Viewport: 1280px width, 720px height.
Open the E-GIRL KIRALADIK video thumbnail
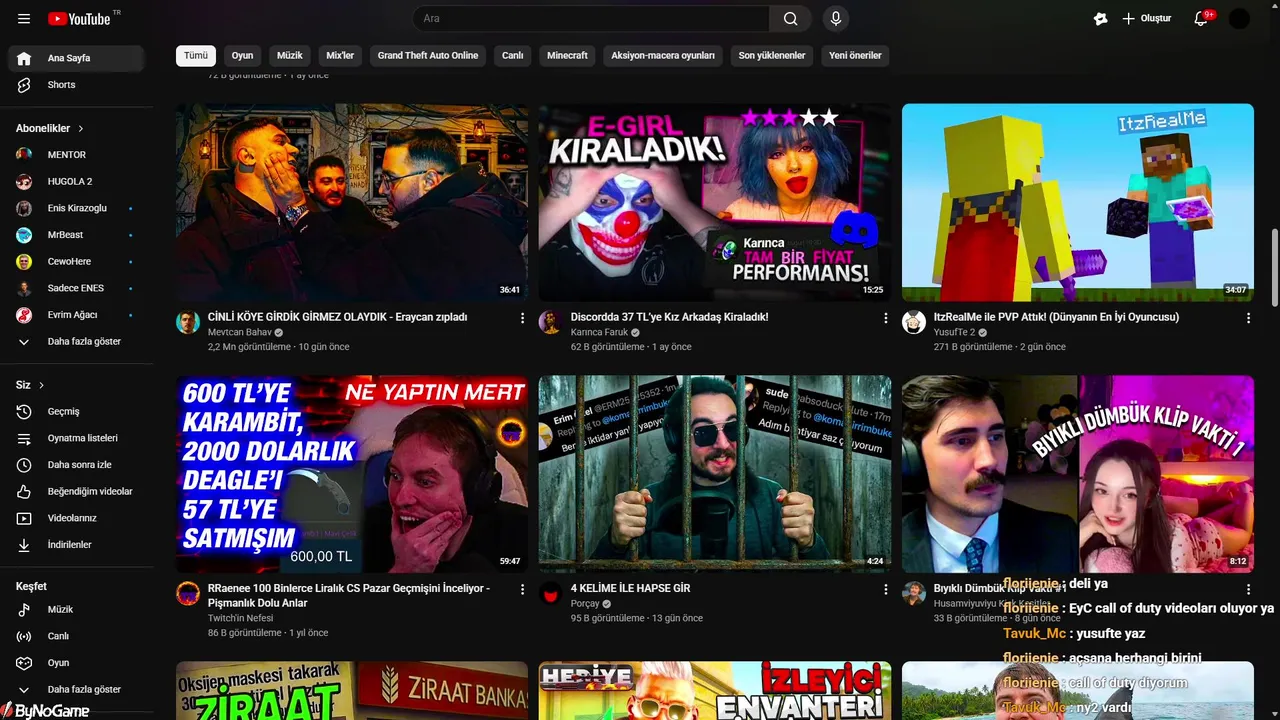pyautogui.click(x=715, y=202)
